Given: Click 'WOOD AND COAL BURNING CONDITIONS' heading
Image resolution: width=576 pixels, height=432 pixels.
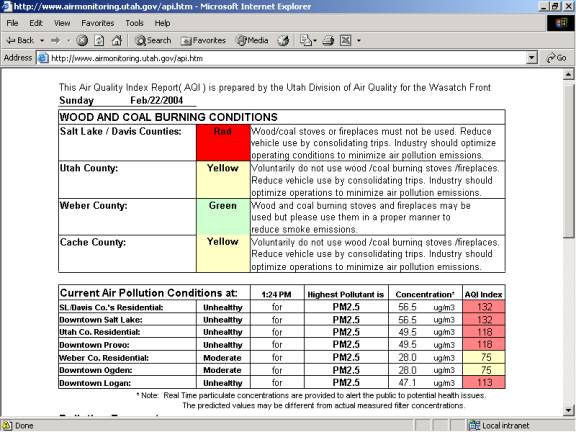Looking at the screenshot, I should click(x=169, y=117).
